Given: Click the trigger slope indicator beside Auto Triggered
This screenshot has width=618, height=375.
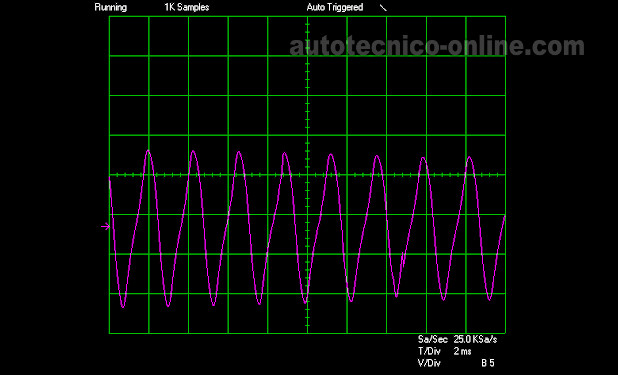Looking at the screenshot, I should 383,8.
